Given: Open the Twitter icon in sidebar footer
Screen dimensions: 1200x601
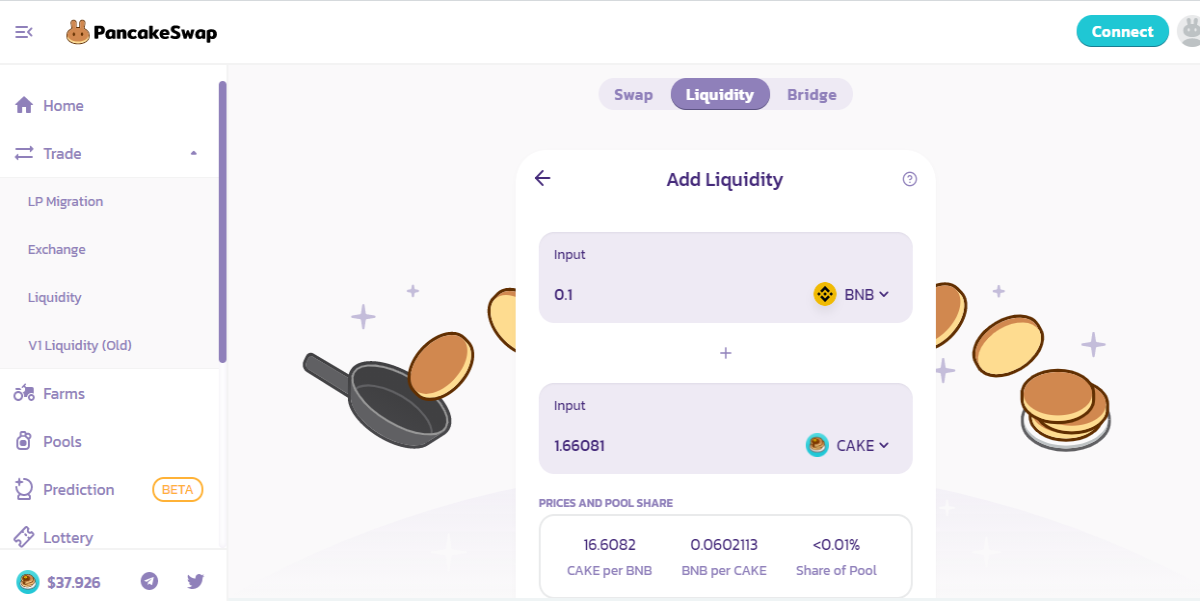Looking at the screenshot, I should (196, 580).
